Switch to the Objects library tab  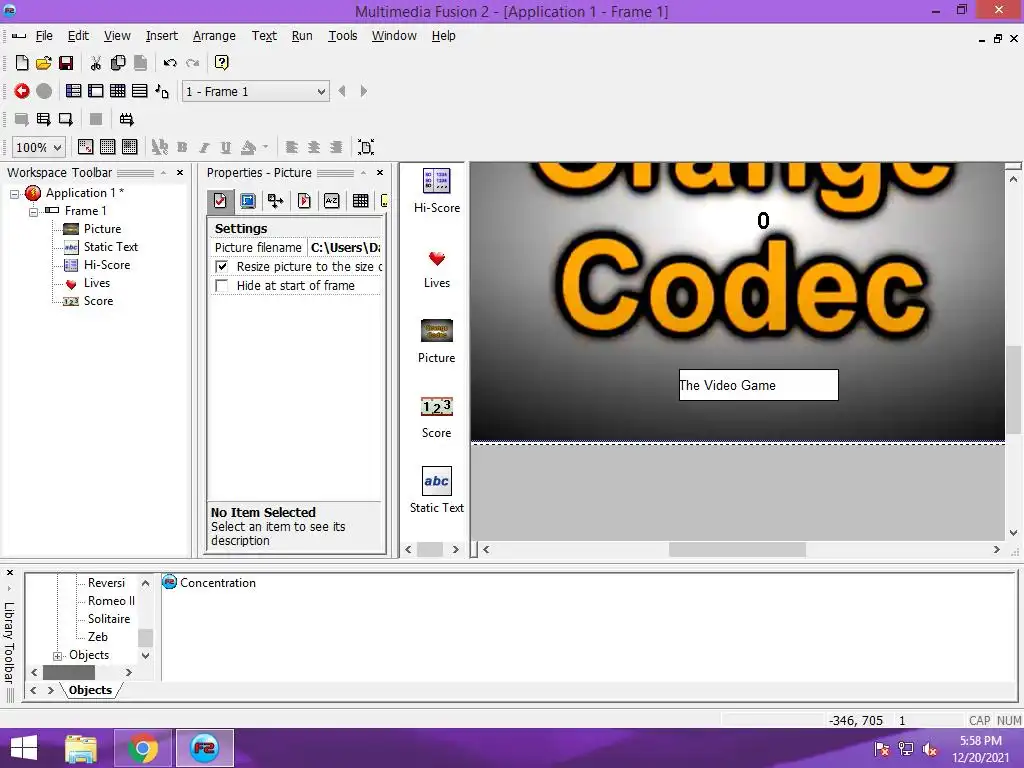pyautogui.click(x=90, y=690)
